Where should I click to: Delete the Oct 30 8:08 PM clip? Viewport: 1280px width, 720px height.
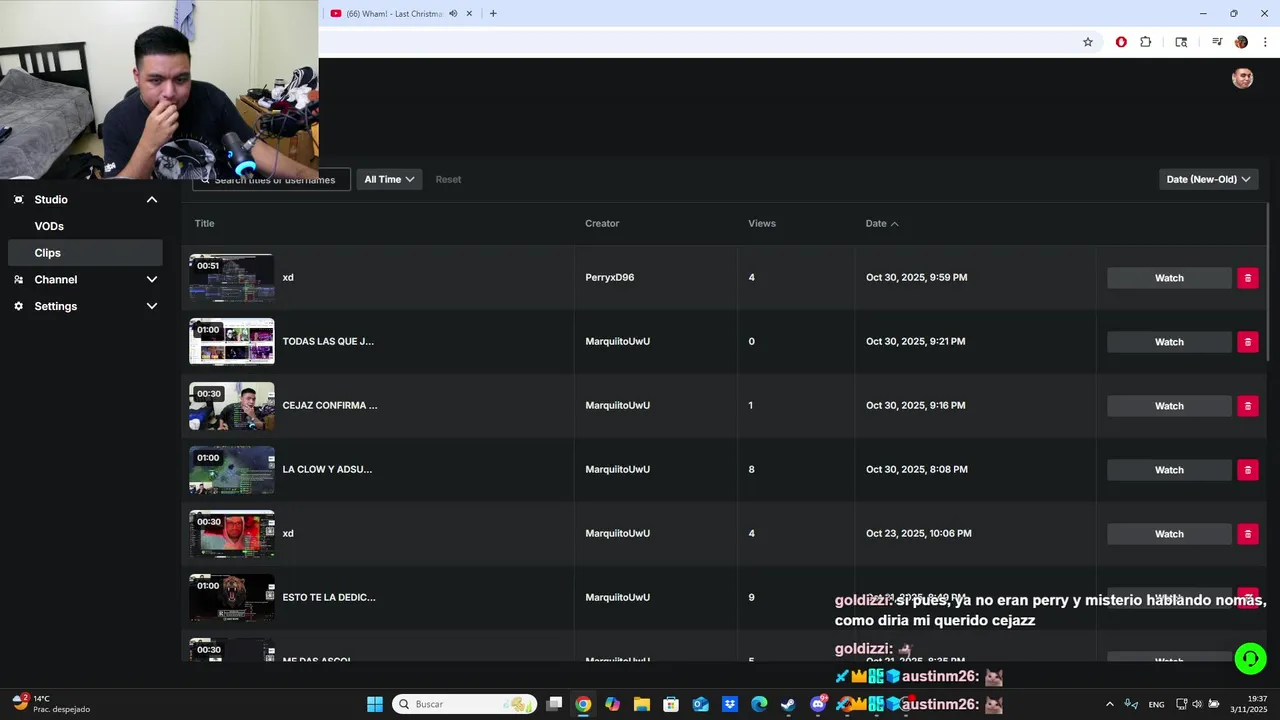pos(1247,470)
